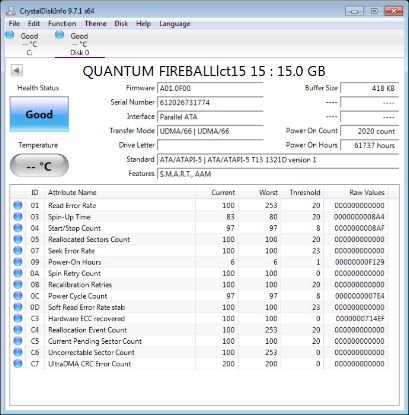Click status orb for Read Error Rate
The height and width of the screenshot is (415, 409).
tap(18, 205)
